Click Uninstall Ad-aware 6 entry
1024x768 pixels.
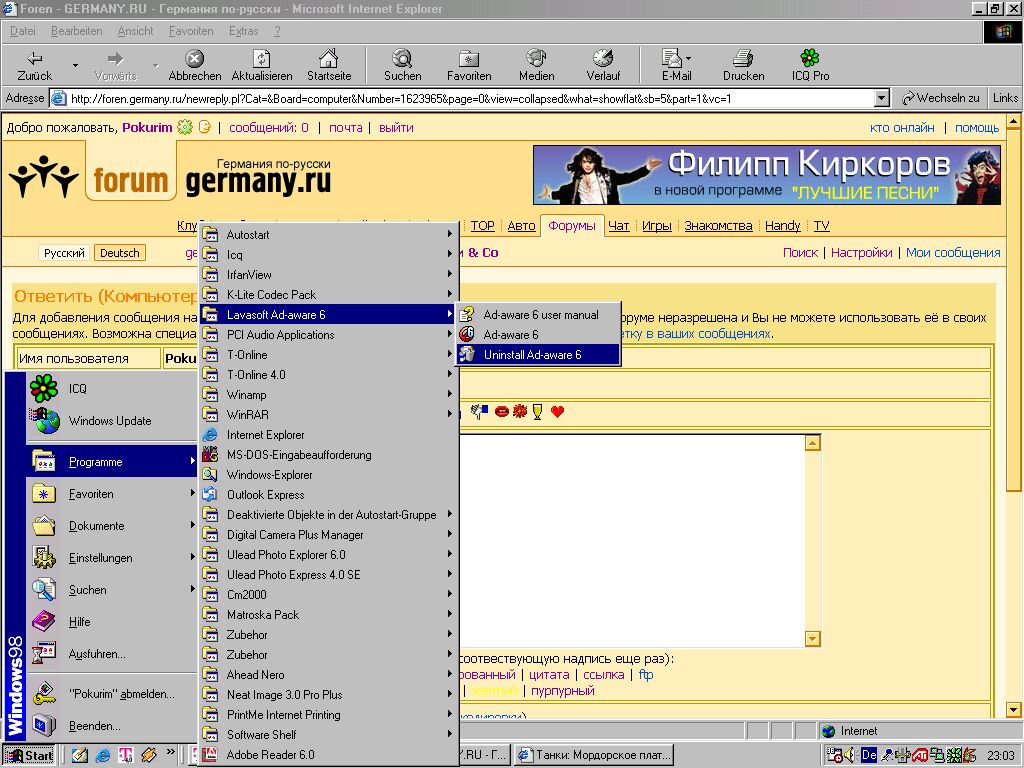coord(539,355)
